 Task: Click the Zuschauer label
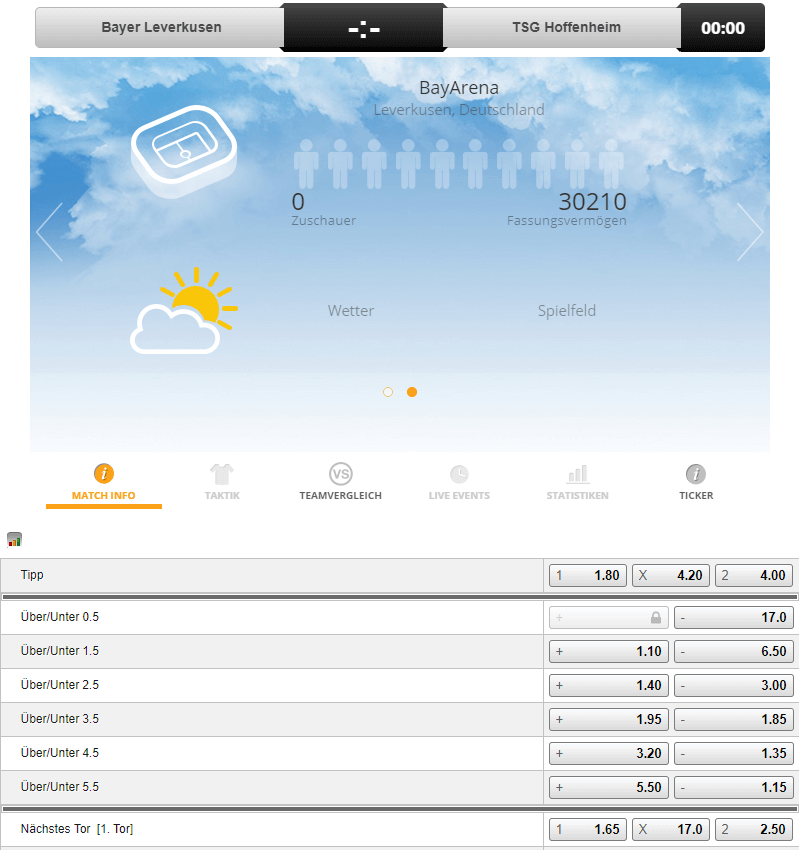pos(324,221)
